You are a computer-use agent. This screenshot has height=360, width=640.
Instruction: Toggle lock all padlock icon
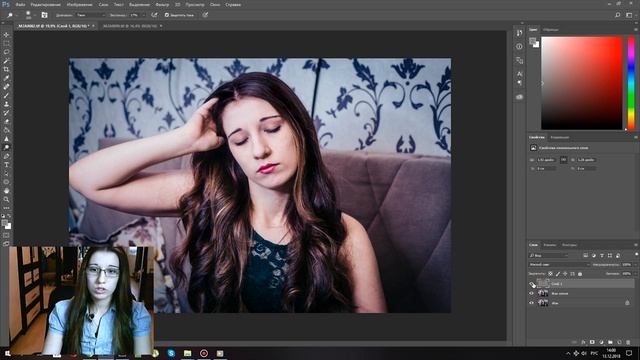580,273
